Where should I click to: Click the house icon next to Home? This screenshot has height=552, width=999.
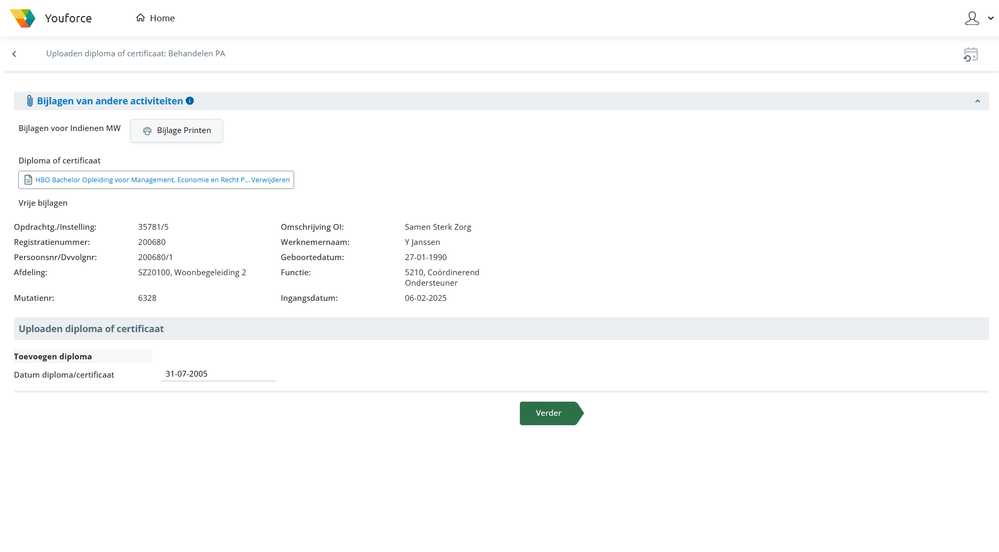(140, 18)
